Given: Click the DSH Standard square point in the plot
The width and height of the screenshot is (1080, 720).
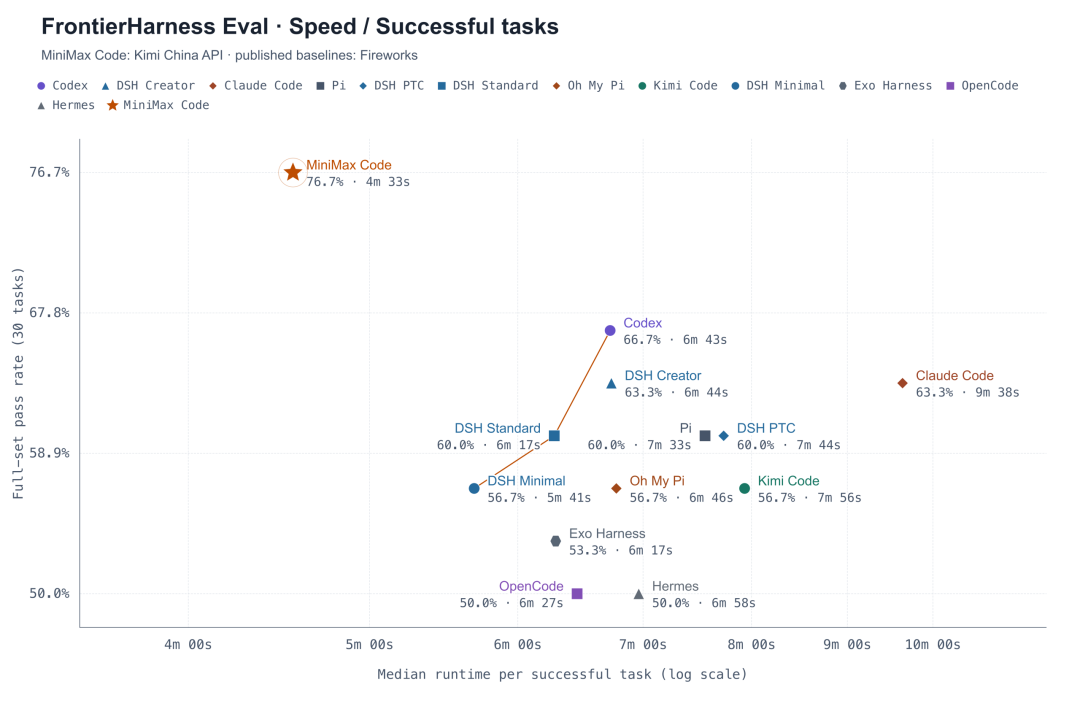Looking at the screenshot, I should (x=554, y=435).
